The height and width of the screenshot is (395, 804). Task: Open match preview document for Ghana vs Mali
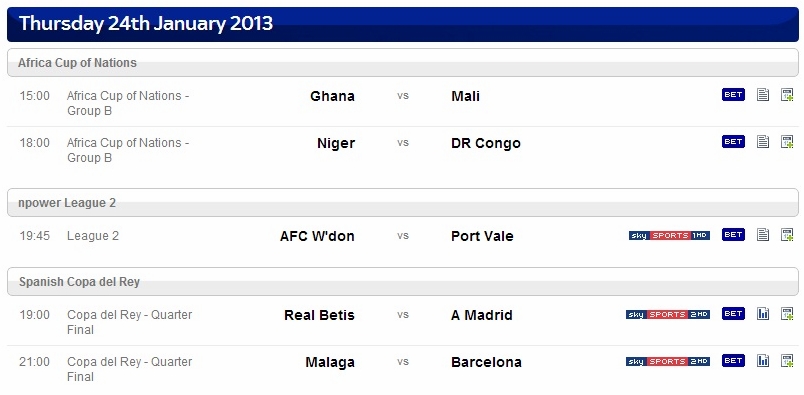[763, 95]
